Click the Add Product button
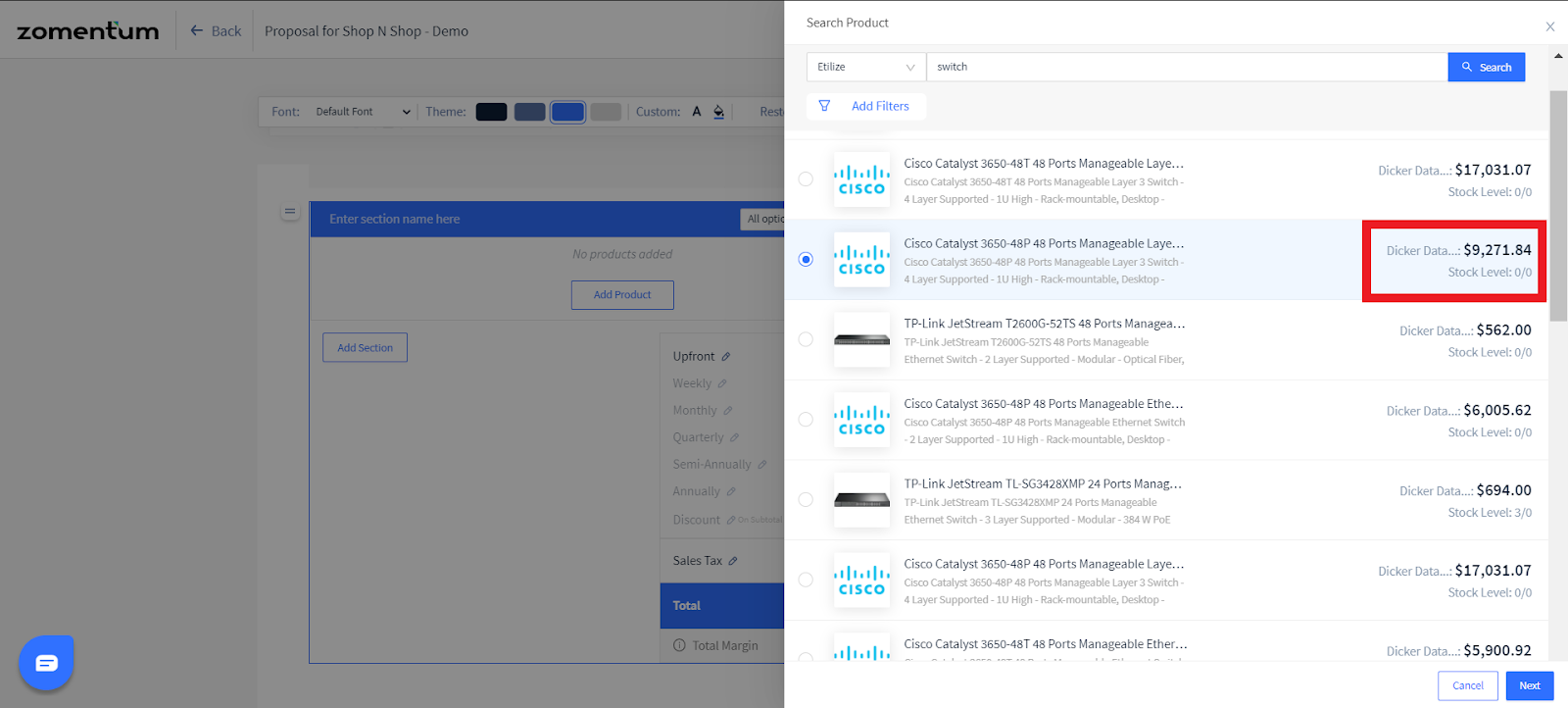The width and height of the screenshot is (1568, 708). 622,295
